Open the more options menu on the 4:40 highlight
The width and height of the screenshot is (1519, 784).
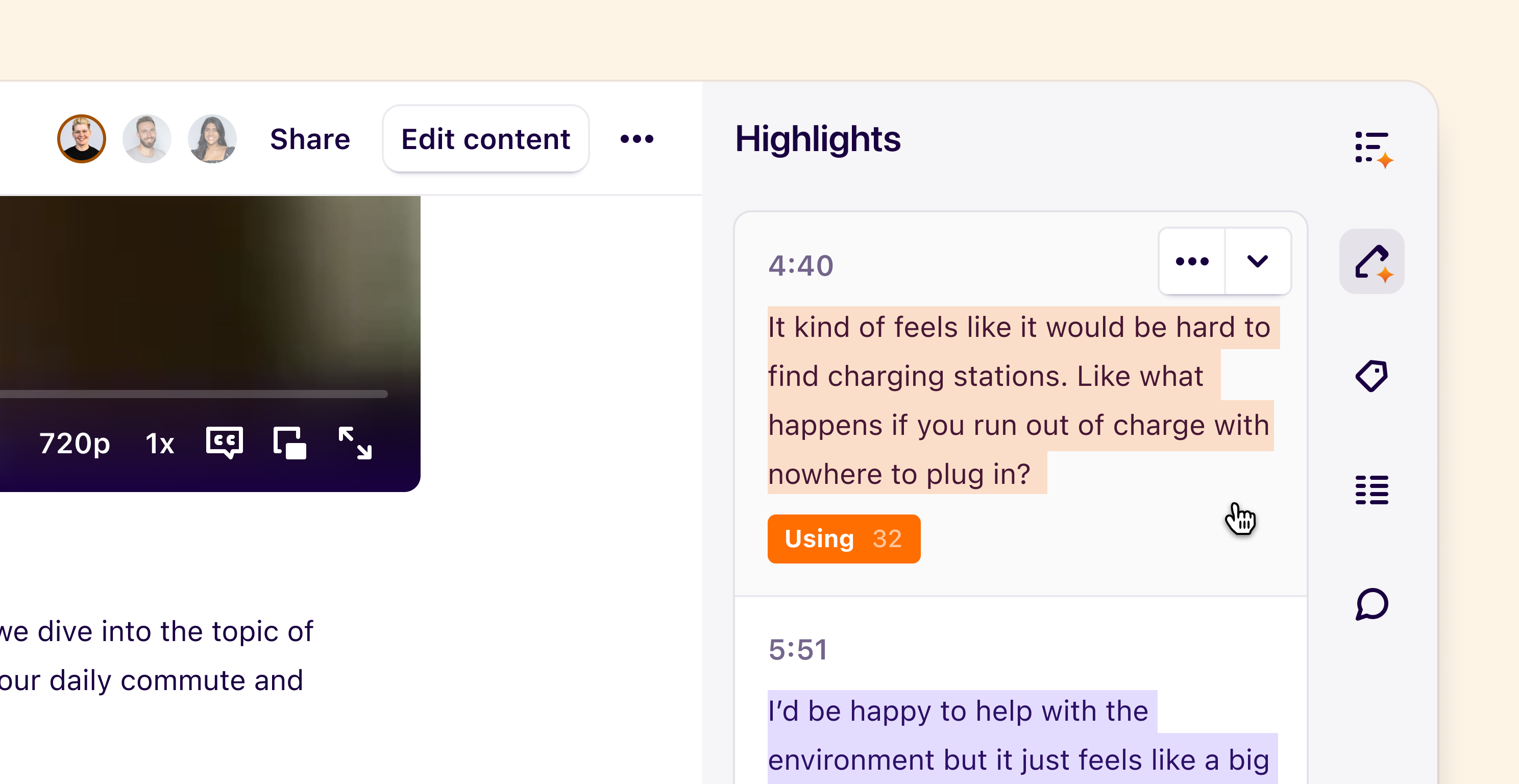(1192, 261)
